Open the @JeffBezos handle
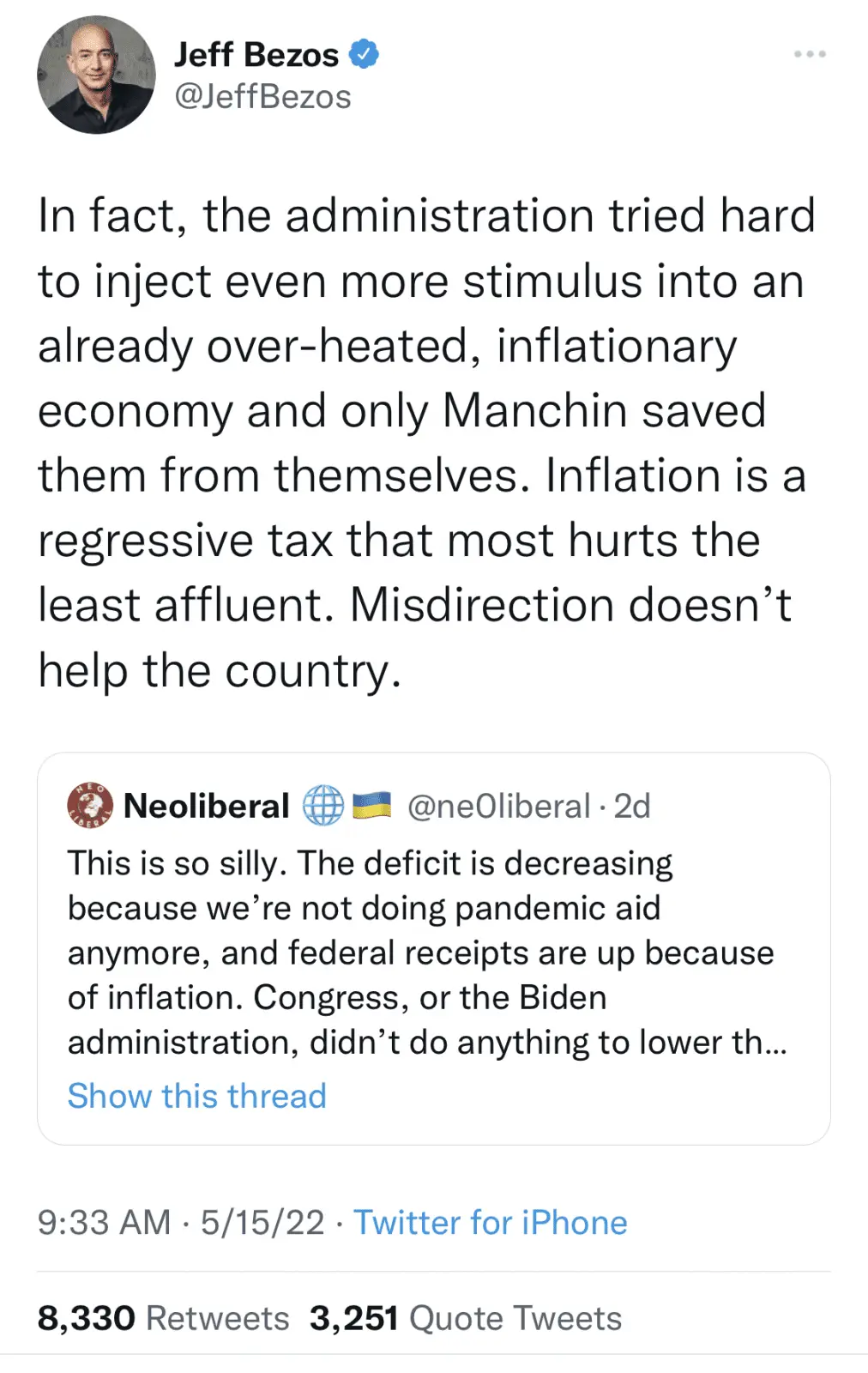The height and width of the screenshot is (1373, 868). point(262,97)
